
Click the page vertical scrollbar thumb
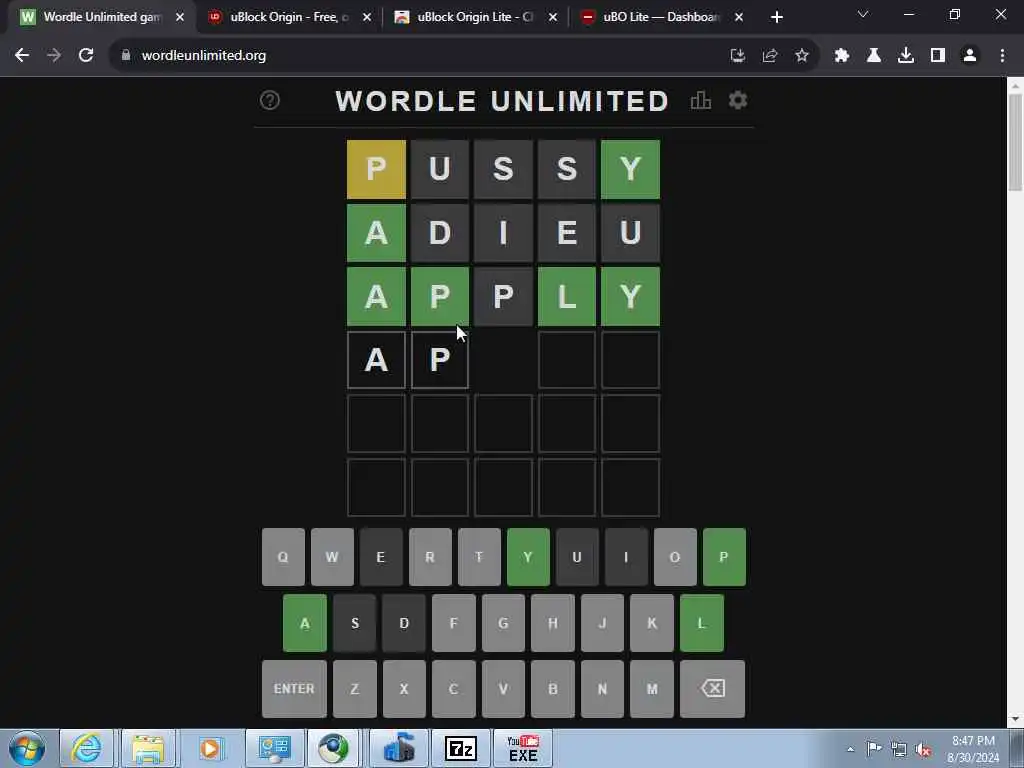coord(1015,142)
